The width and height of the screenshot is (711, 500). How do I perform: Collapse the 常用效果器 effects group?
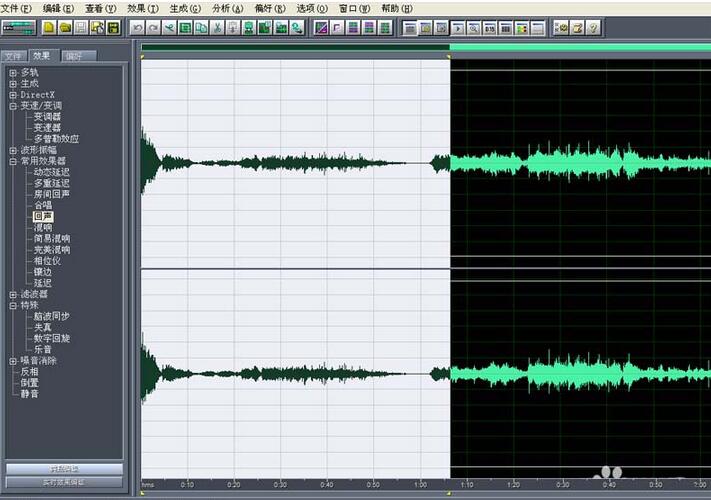coord(13,160)
